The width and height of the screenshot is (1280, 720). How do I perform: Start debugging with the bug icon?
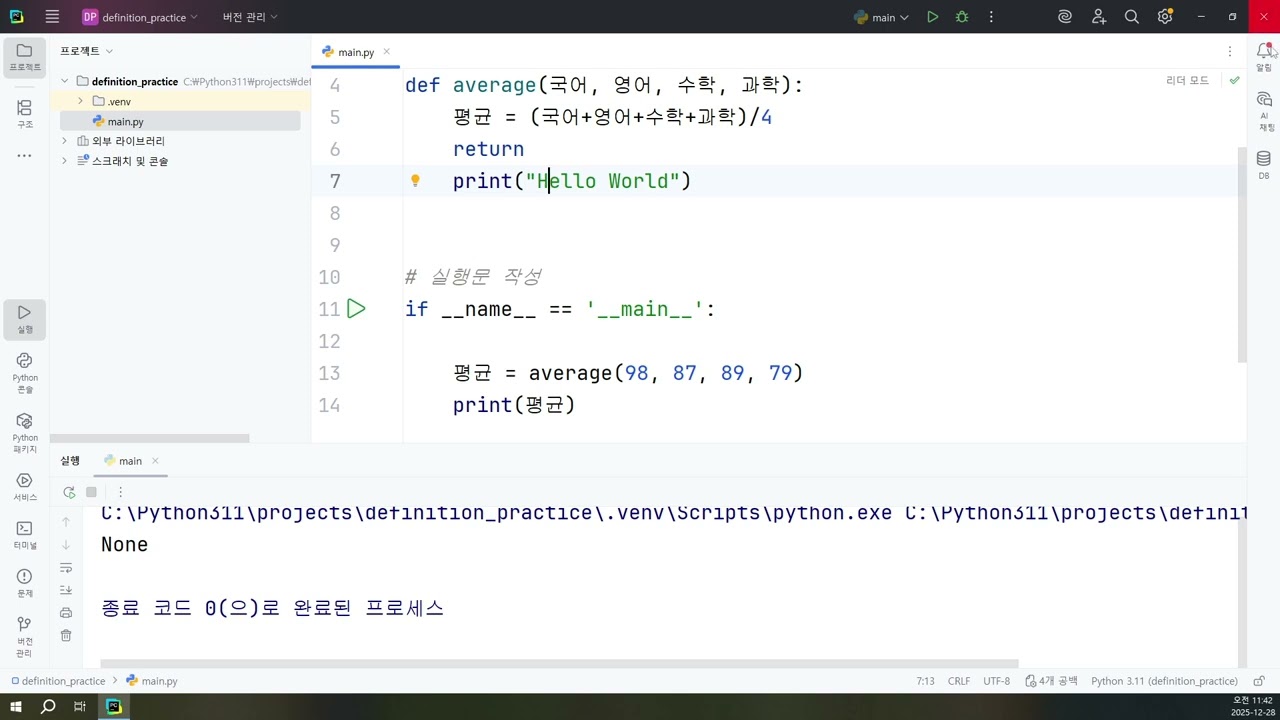[x=962, y=17]
